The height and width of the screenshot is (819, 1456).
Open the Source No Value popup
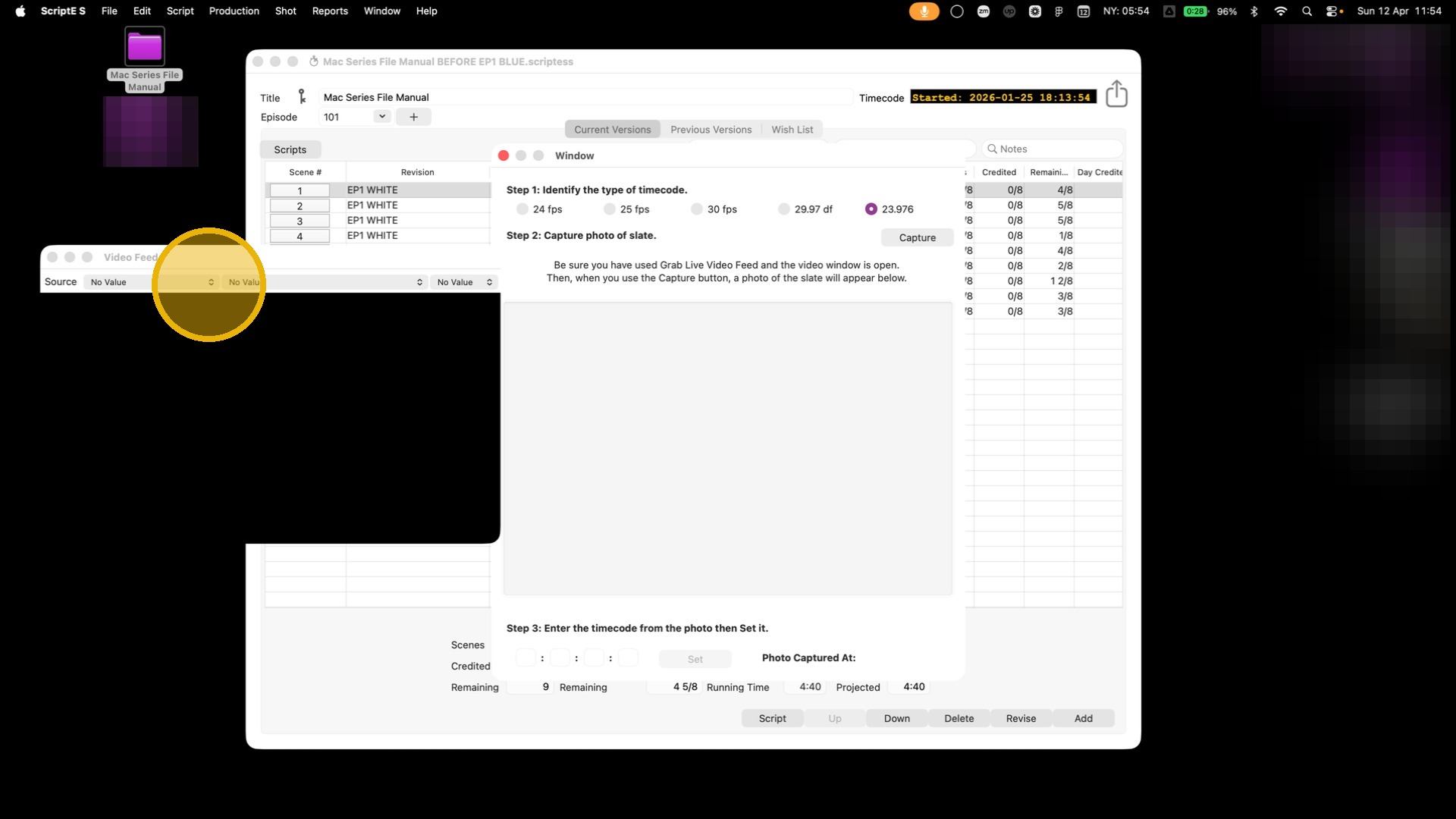(152, 282)
